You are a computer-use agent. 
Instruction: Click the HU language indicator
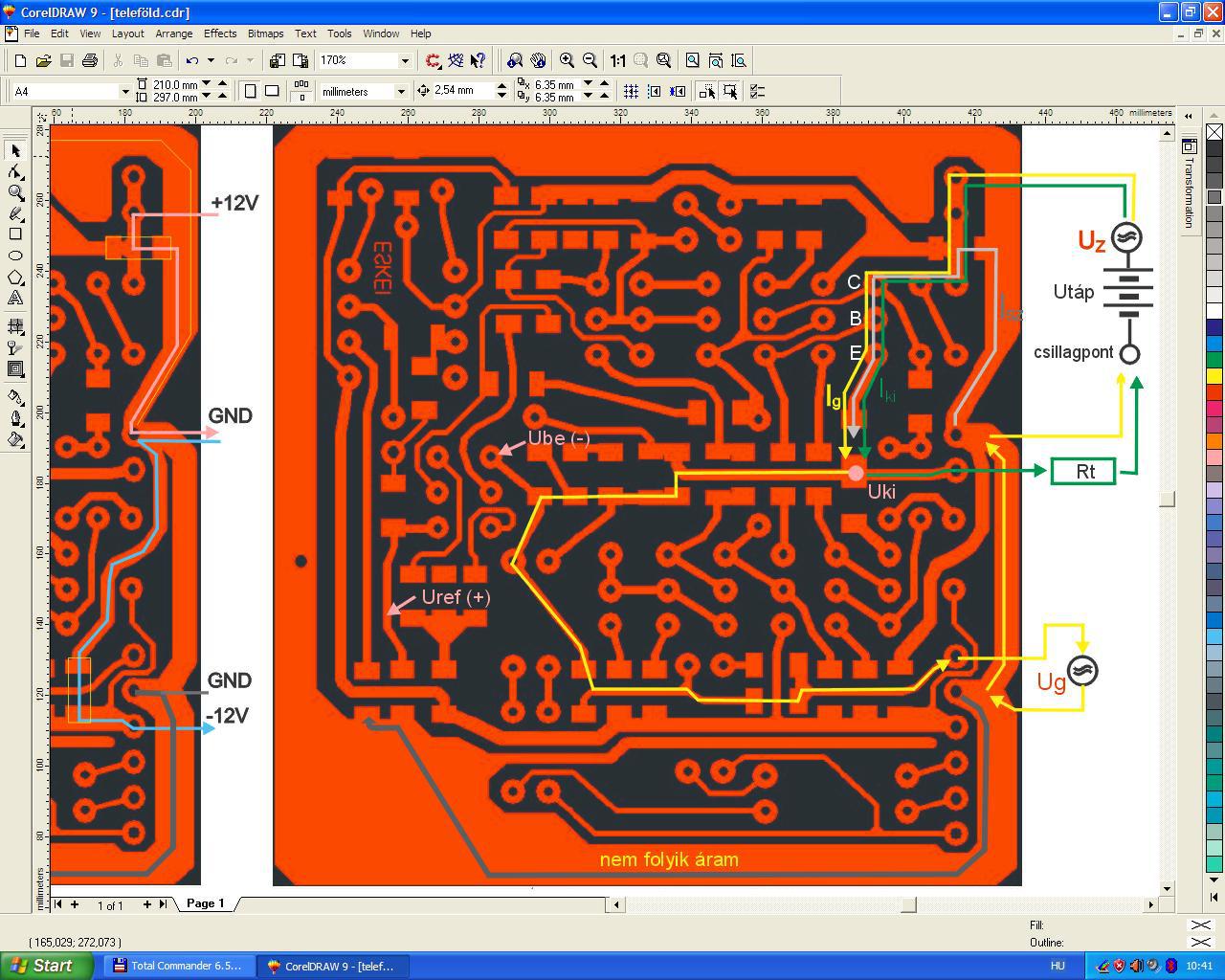tap(1058, 966)
